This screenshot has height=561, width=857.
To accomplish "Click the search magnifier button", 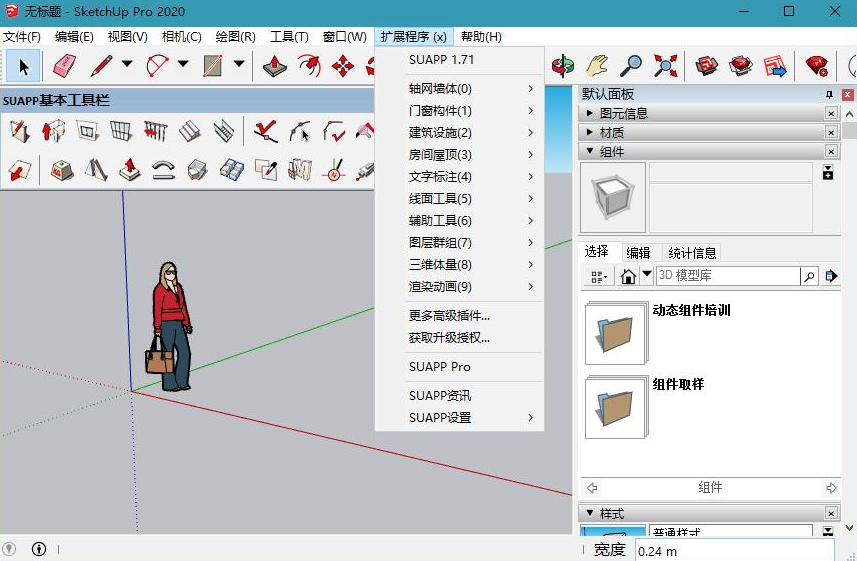I will [809, 276].
